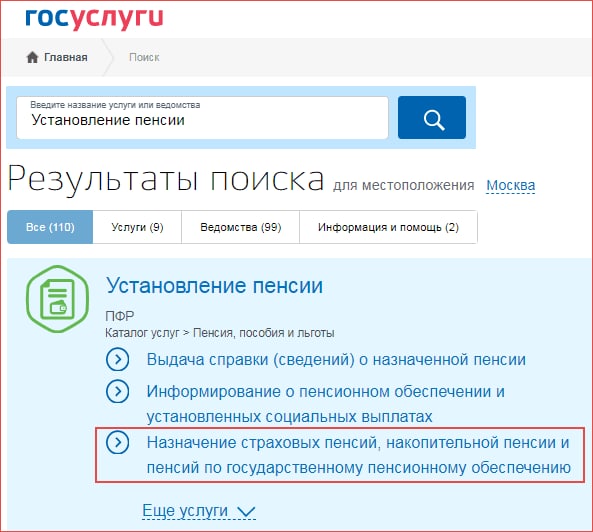Focus the service name search field

202,118
